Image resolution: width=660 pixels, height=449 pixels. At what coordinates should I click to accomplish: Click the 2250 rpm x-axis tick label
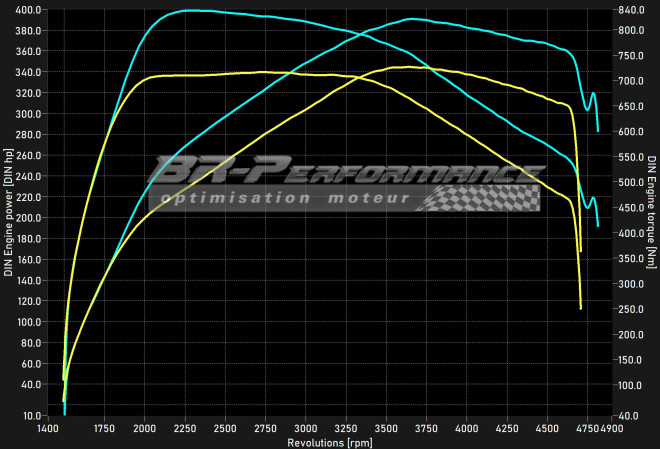185,429
